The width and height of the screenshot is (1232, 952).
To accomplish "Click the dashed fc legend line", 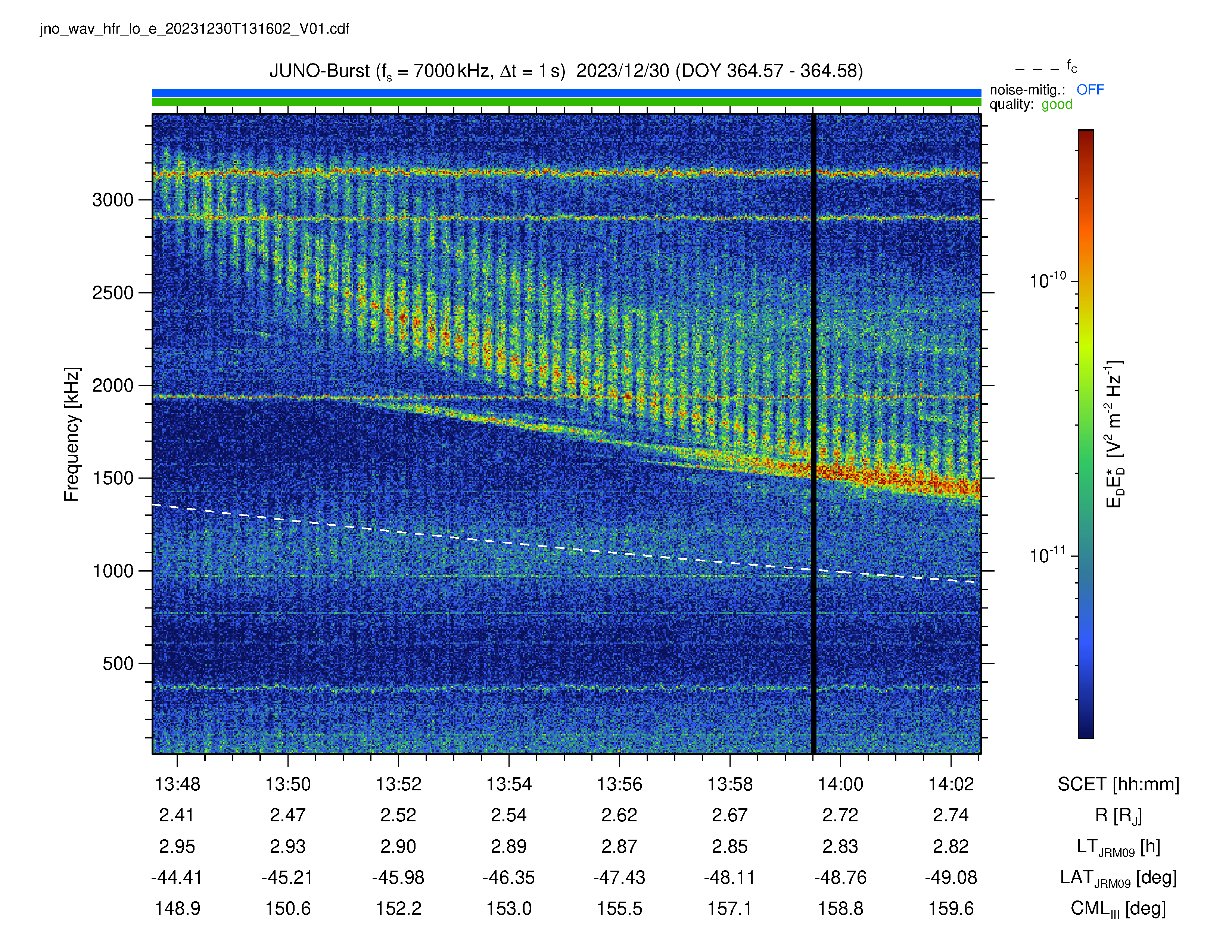I will pyautogui.click(x=1037, y=70).
